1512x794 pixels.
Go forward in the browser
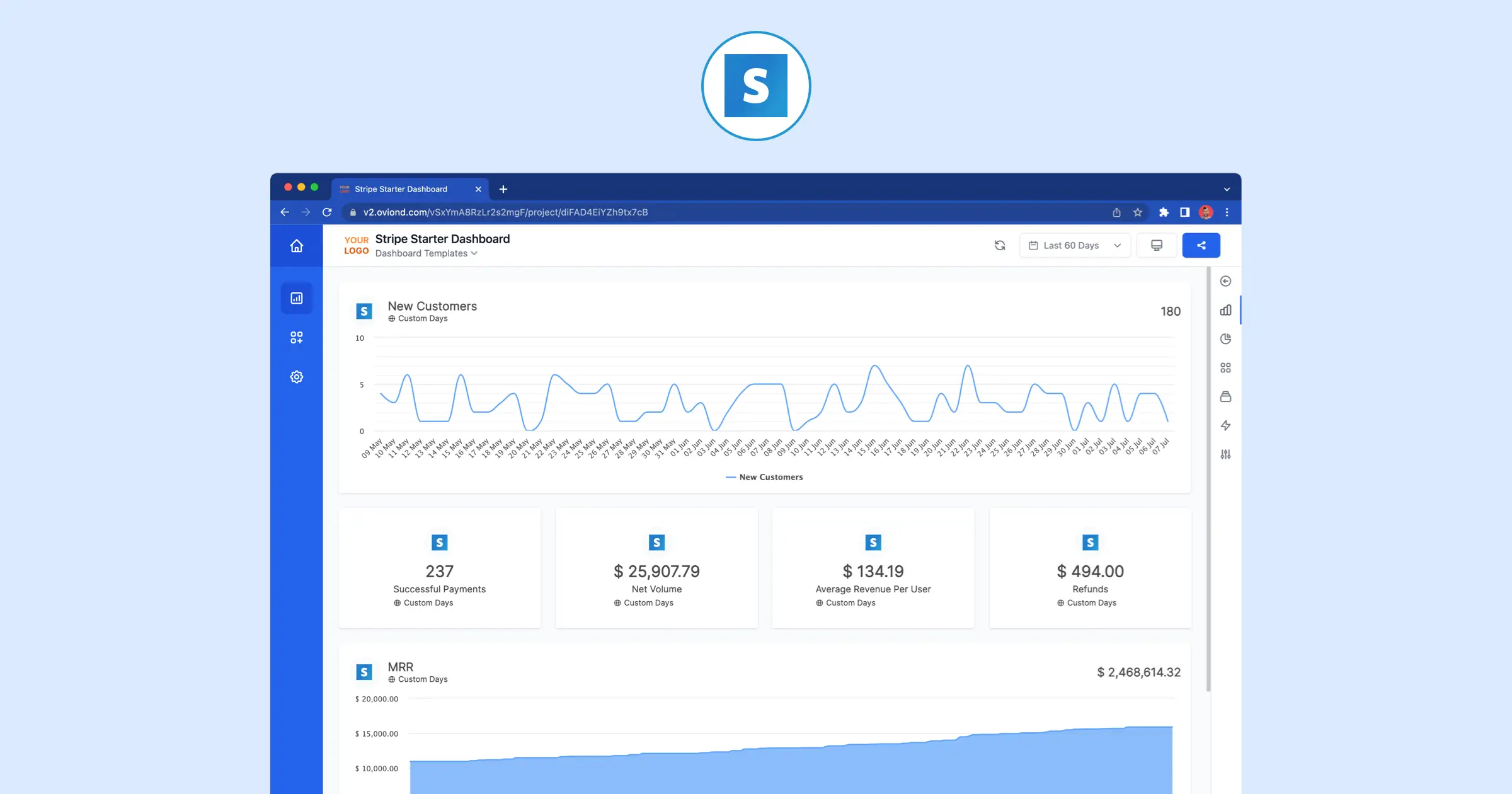point(306,212)
